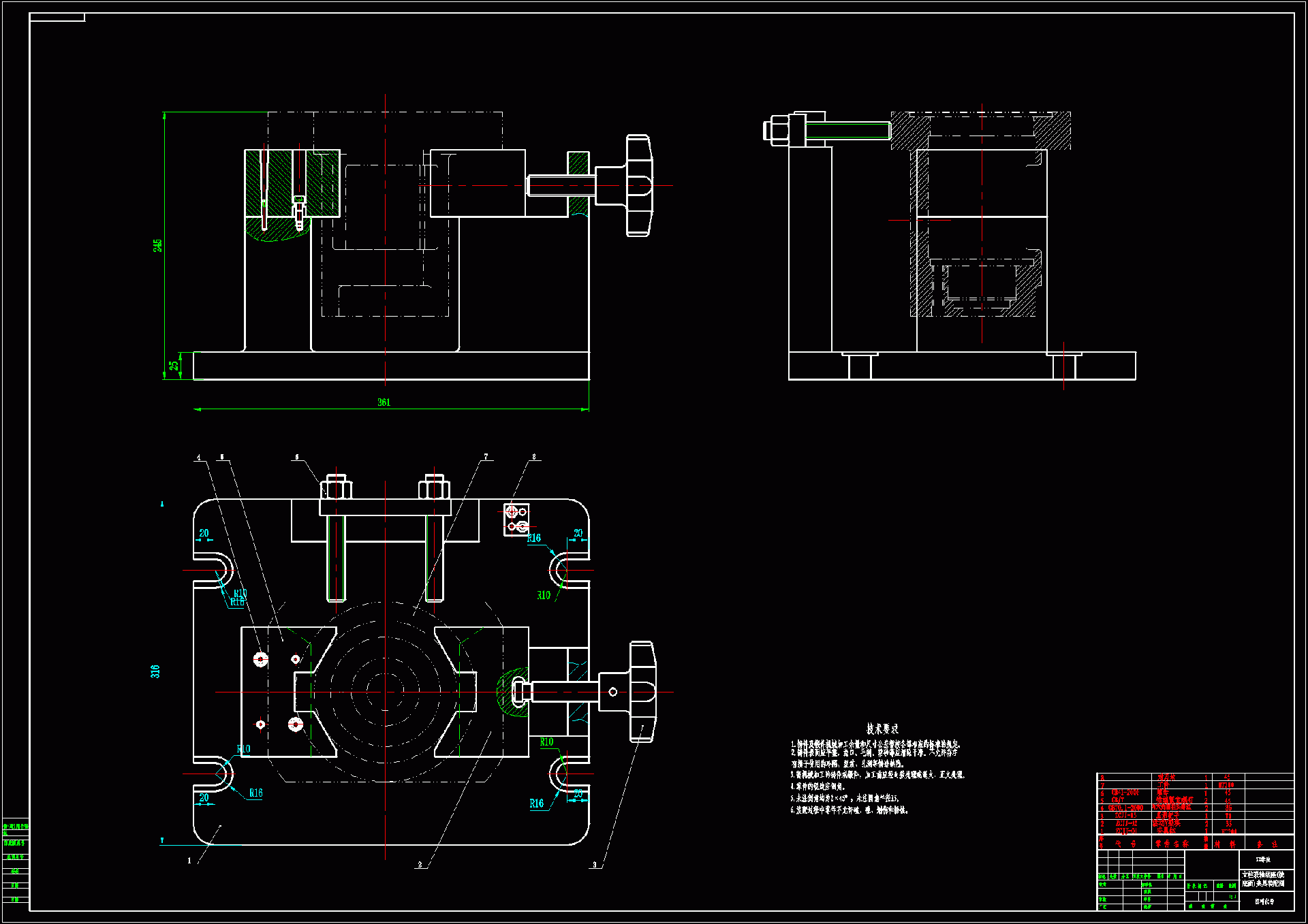
Task: Click the star knob handle in plan view
Action: 642,692
